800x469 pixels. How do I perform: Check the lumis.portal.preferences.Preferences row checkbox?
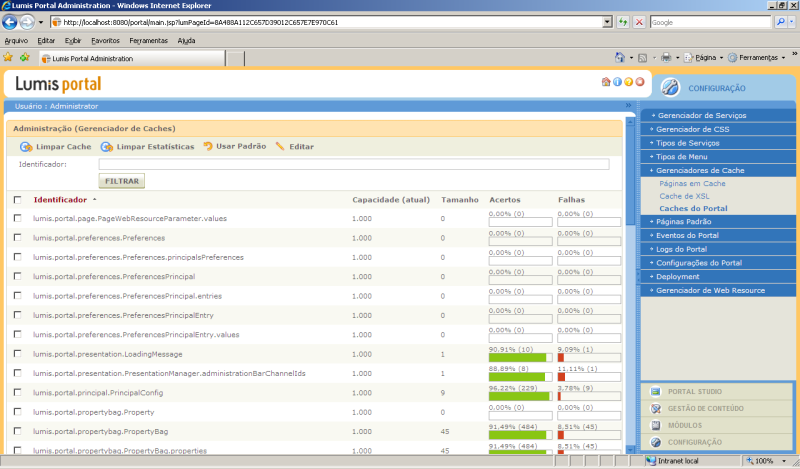[x=17, y=237]
